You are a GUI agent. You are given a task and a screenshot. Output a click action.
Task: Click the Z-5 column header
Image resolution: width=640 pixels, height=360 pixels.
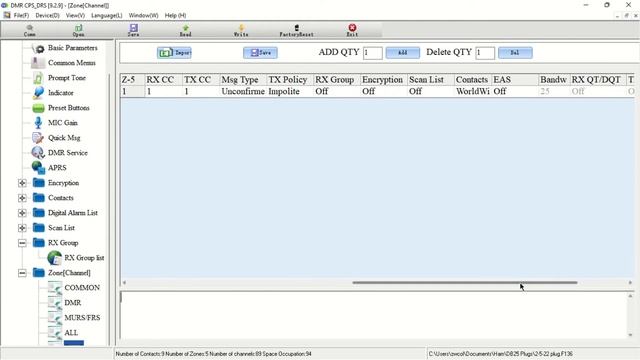tap(133, 80)
